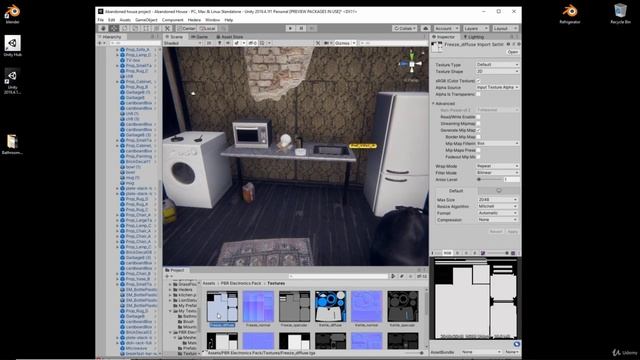640x360 pixels.
Task: Open the custom editor tools icon
Action: point(167,29)
